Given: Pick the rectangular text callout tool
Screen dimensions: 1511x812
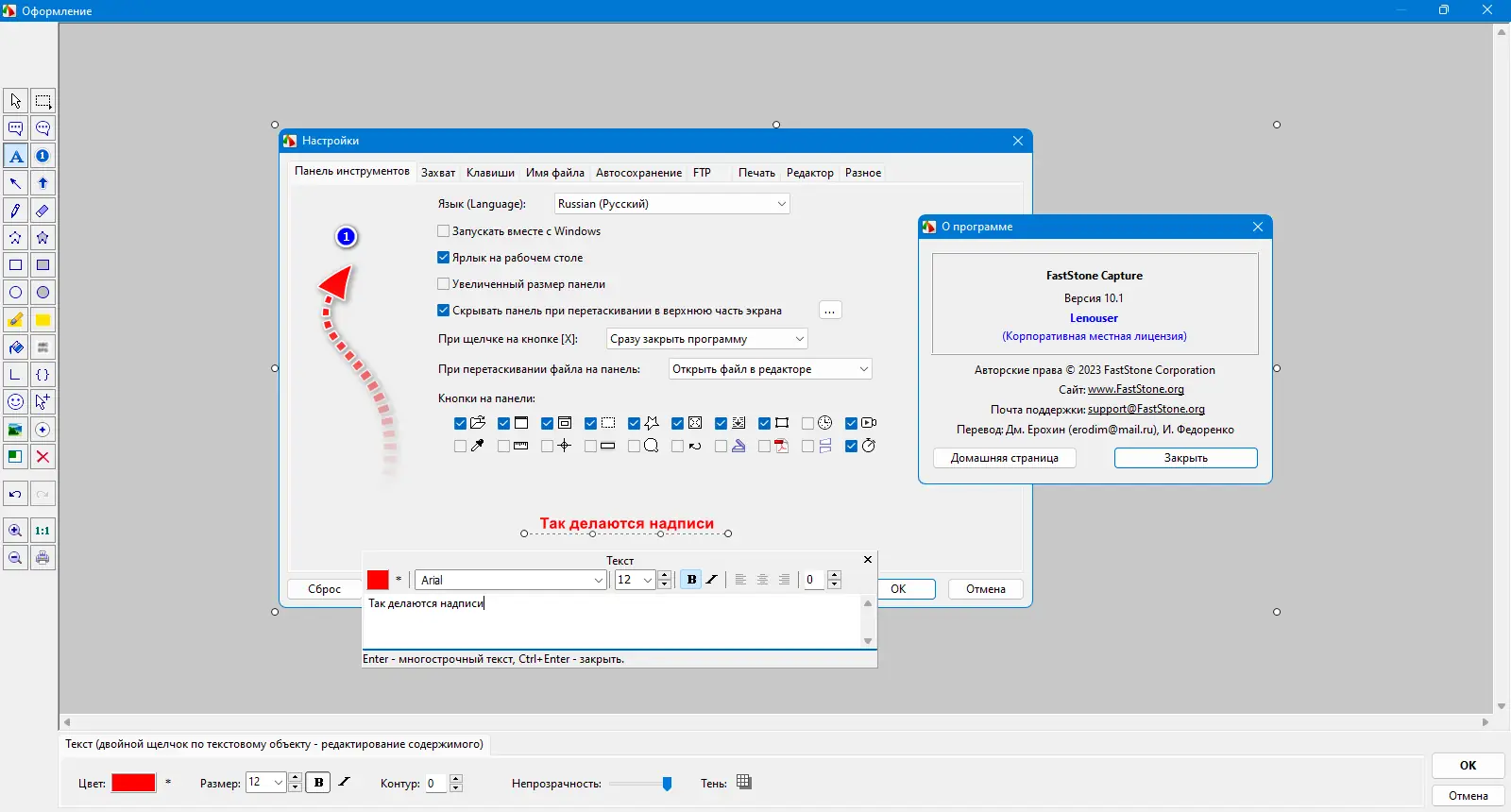Looking at the screenshot, I should coord(15,128).
